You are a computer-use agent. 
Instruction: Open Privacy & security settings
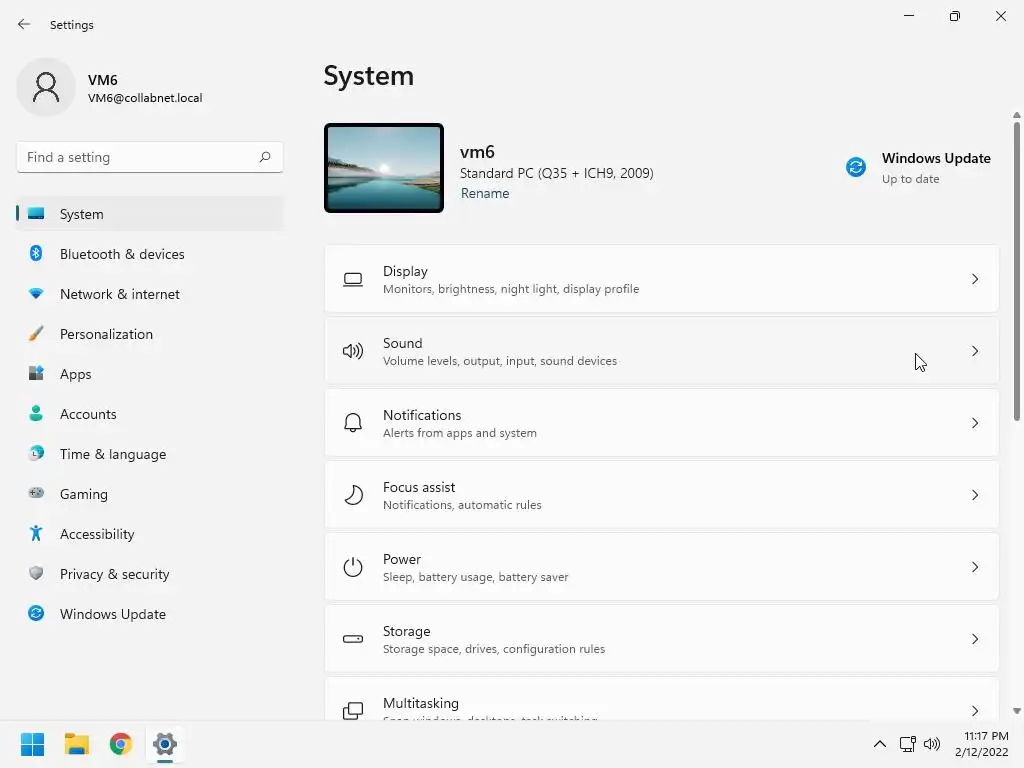(150, 573)
